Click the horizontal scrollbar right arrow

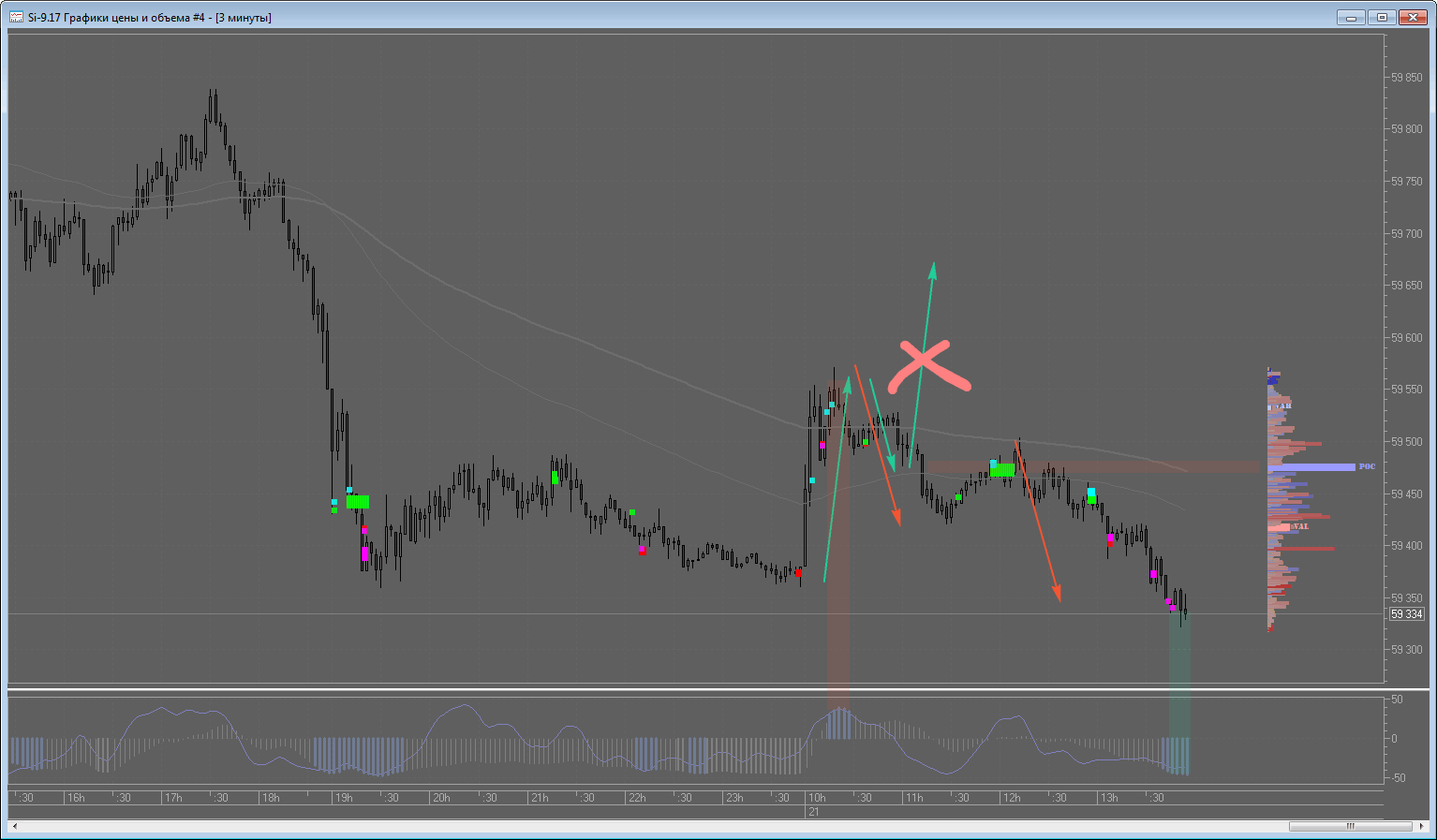1420,826
